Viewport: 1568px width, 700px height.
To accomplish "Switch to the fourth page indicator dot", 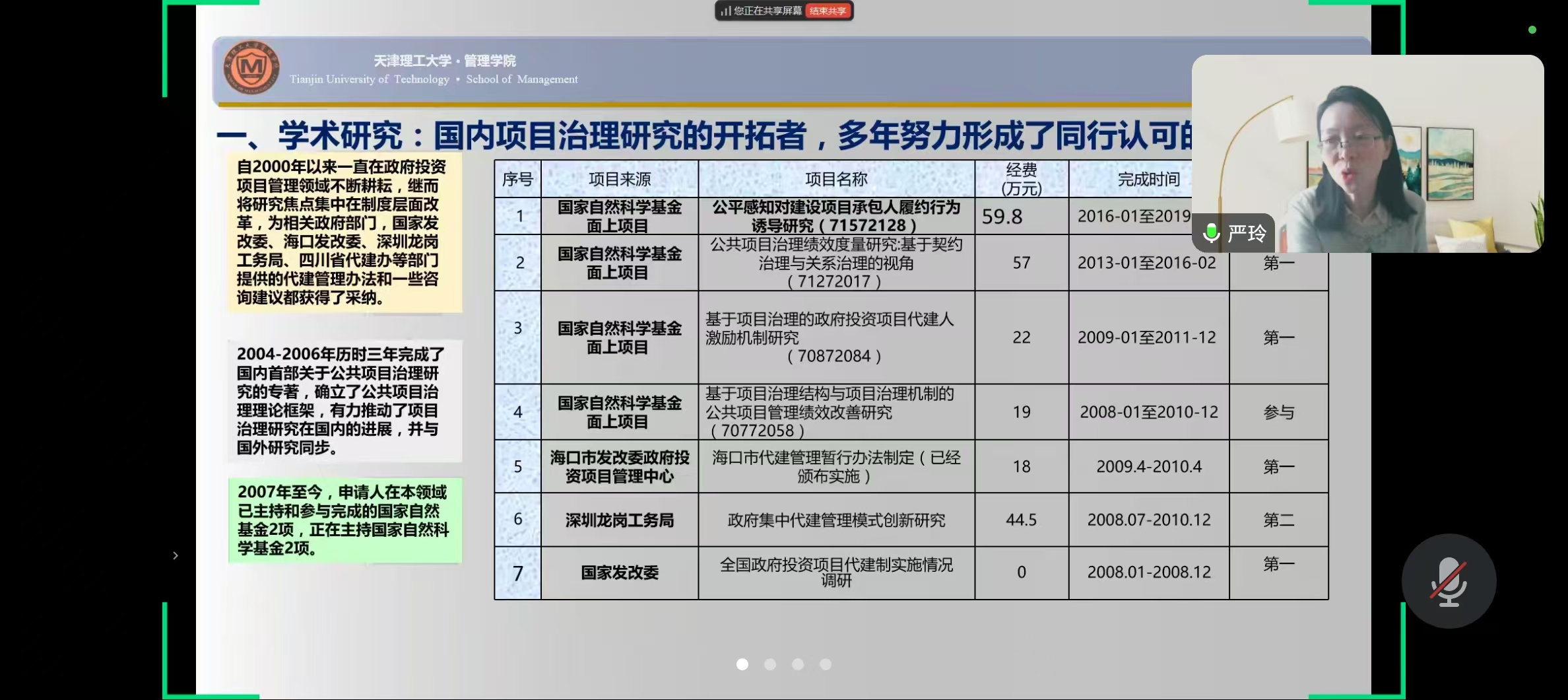I will tap(826, 664).
